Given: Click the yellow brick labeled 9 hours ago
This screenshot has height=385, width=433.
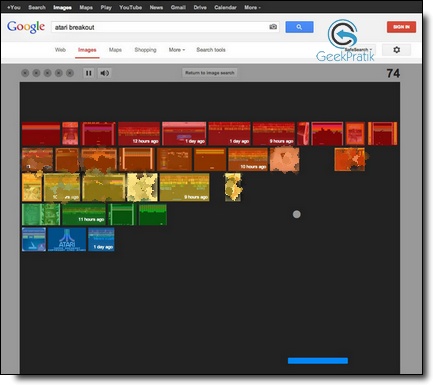Looking at the screenshot, I should point(185,187).
